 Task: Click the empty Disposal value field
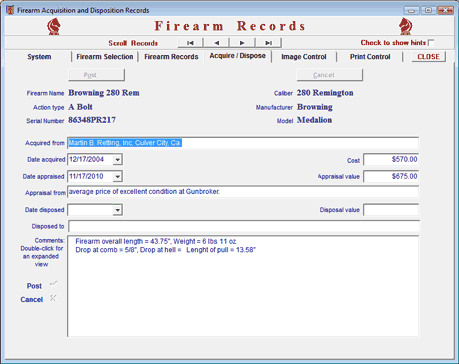(391, 210)
